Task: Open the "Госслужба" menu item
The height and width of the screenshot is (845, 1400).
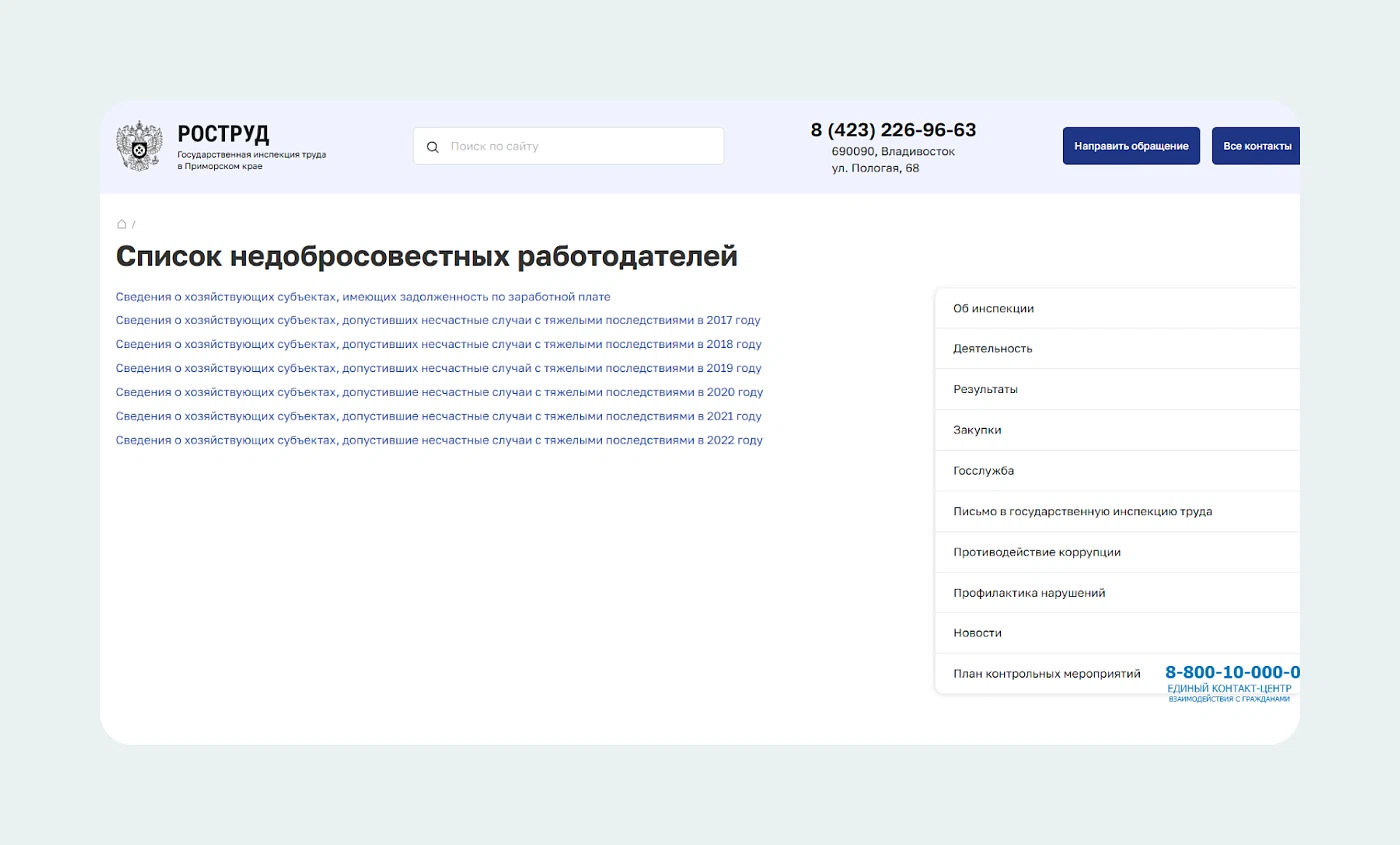Action: 985,470
